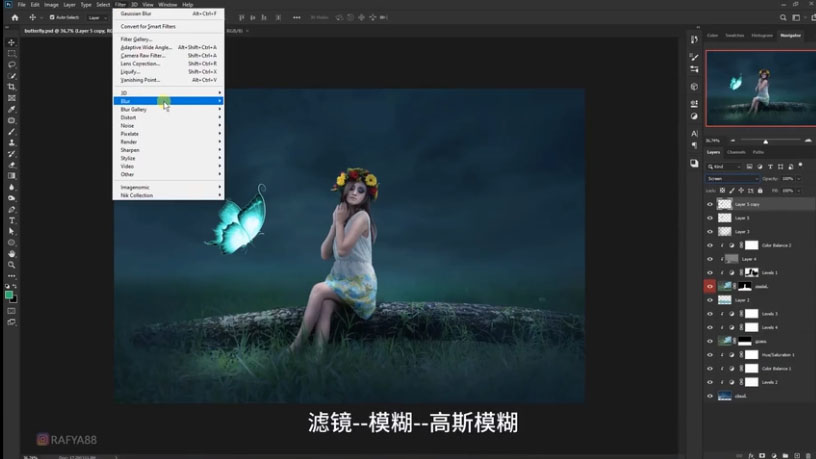
Task: Click the Home icon in options bar
Action: (15, 17)
